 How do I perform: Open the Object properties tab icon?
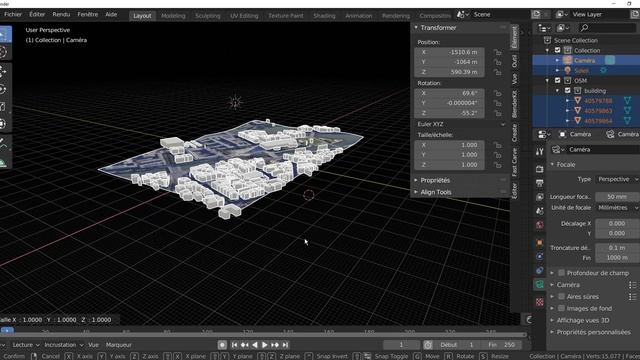pyautogui.click(x=540, y=242)
